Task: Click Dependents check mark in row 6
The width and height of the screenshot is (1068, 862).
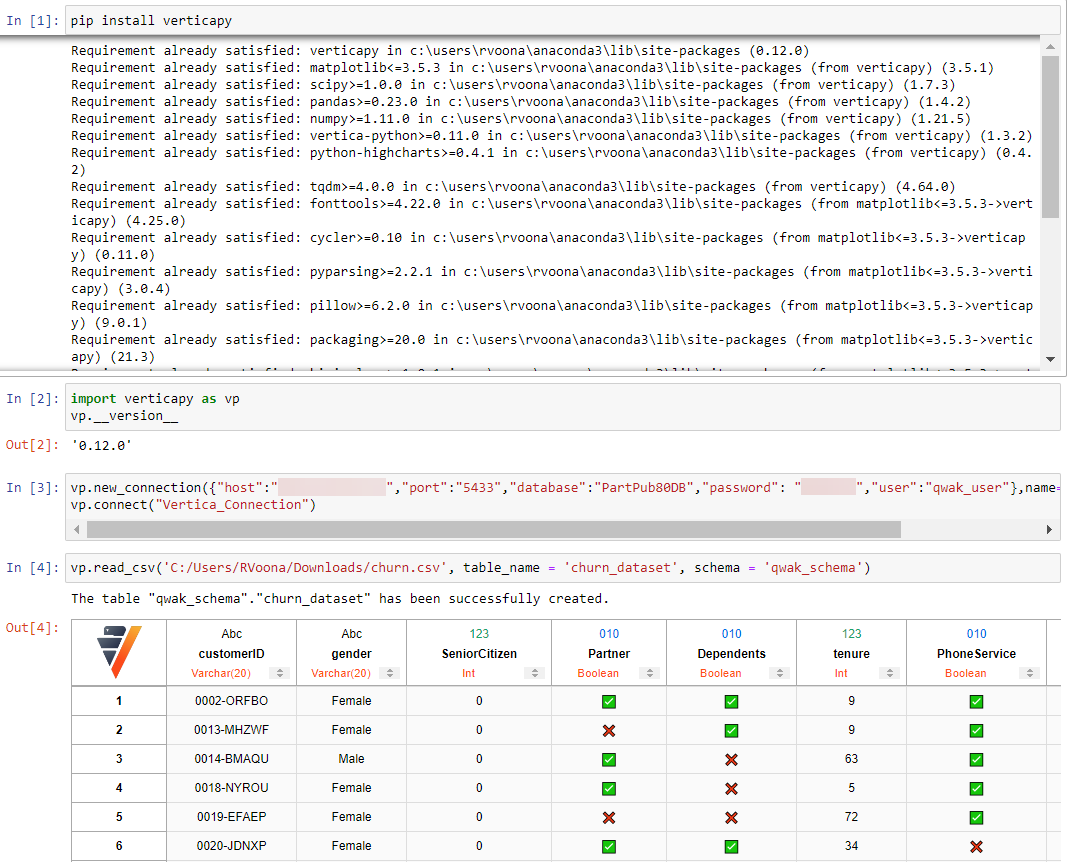Action: [x=732, y=846]
